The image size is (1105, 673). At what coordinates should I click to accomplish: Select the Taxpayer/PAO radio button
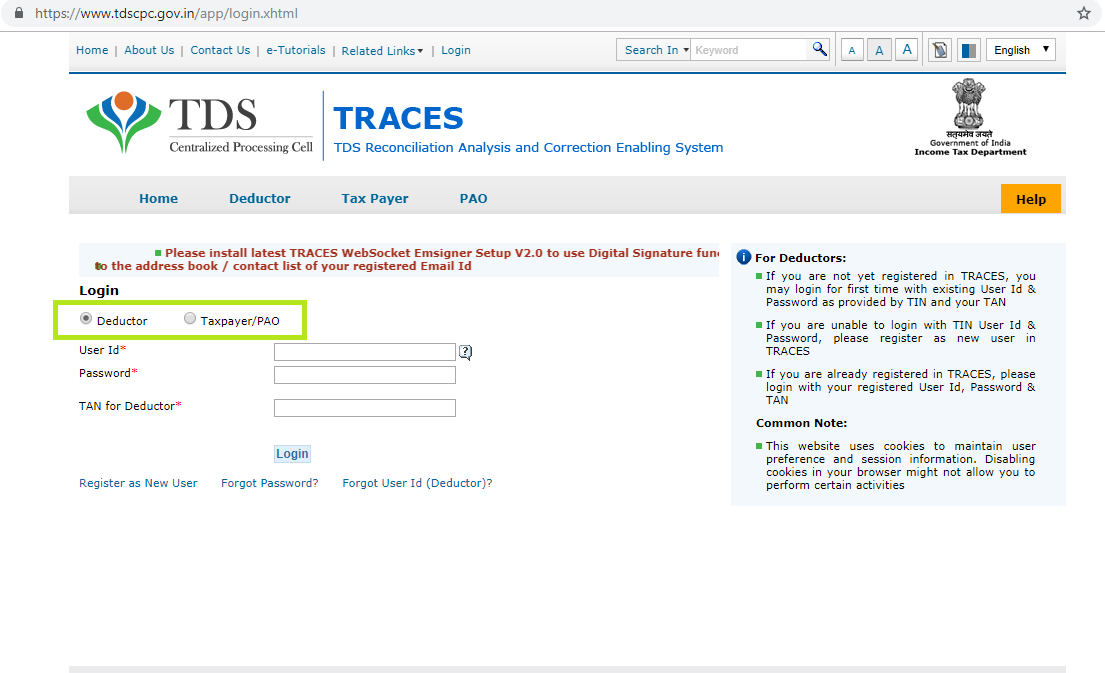[x=190, y=319]
